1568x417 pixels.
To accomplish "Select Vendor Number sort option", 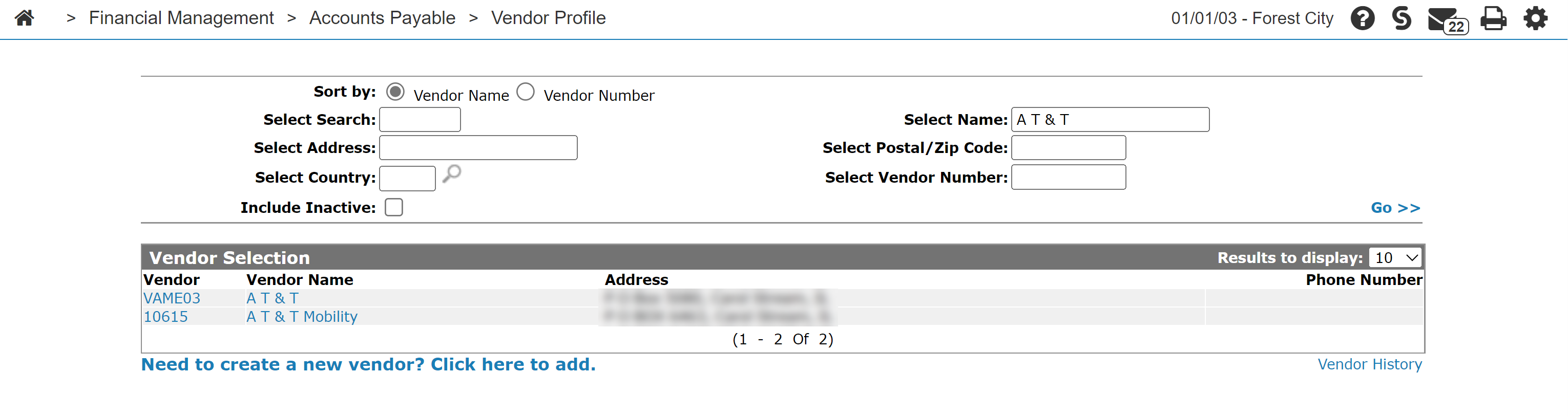I will (526, 93).
